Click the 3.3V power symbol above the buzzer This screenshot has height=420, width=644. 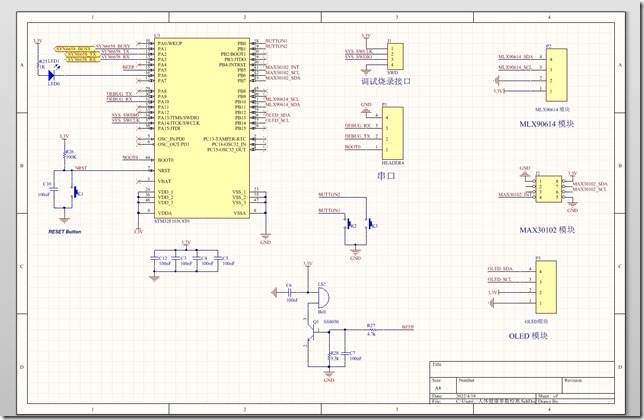pyautogui.click(x=308, y=265)
